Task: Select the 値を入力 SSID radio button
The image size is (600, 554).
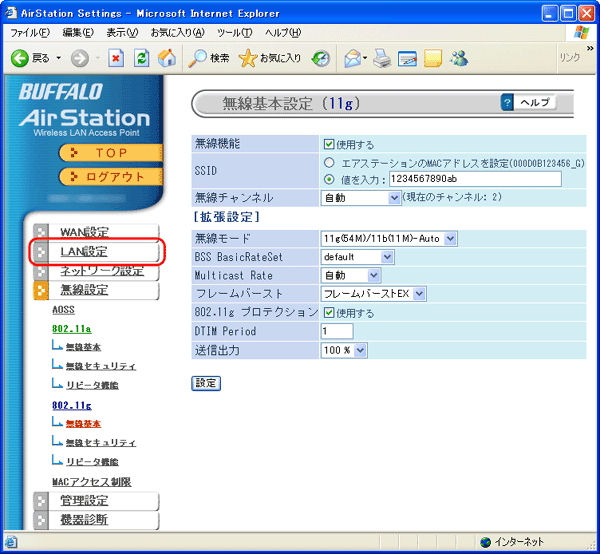Action: pos(329,180)
